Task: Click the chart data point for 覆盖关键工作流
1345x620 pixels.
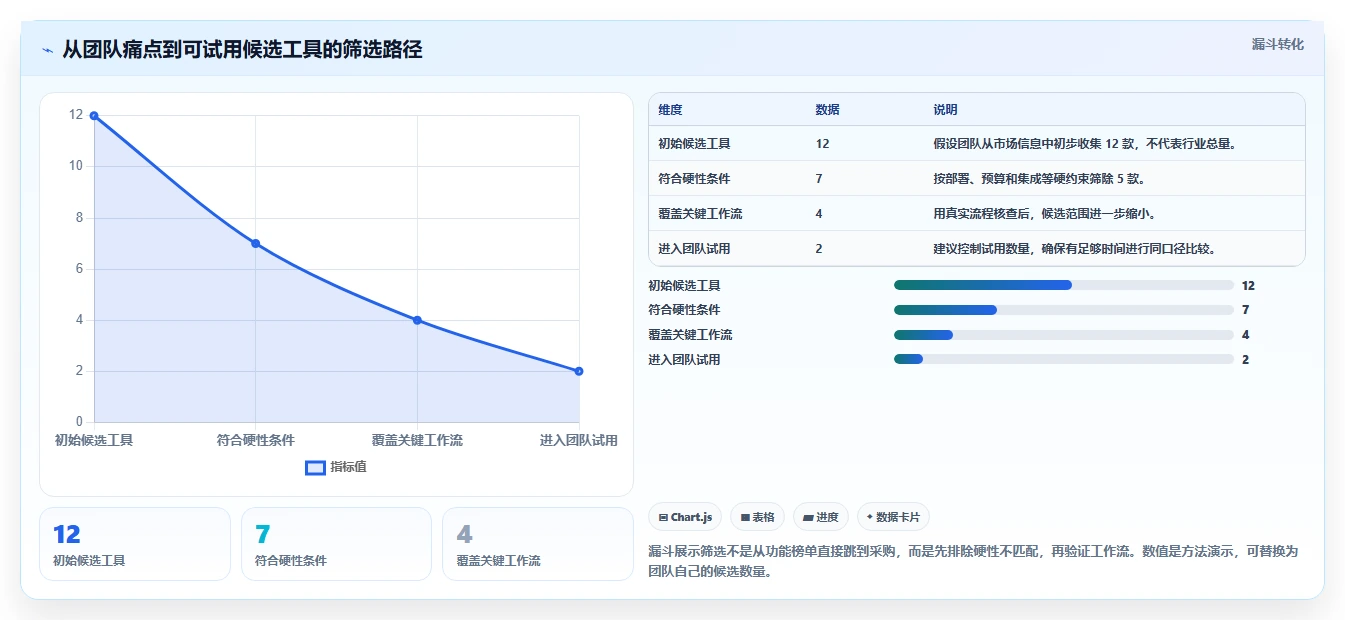Action: point(417,320)
